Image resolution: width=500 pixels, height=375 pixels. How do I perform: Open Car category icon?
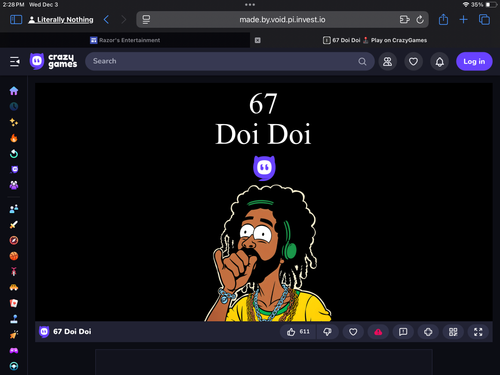tap(14, 287)
